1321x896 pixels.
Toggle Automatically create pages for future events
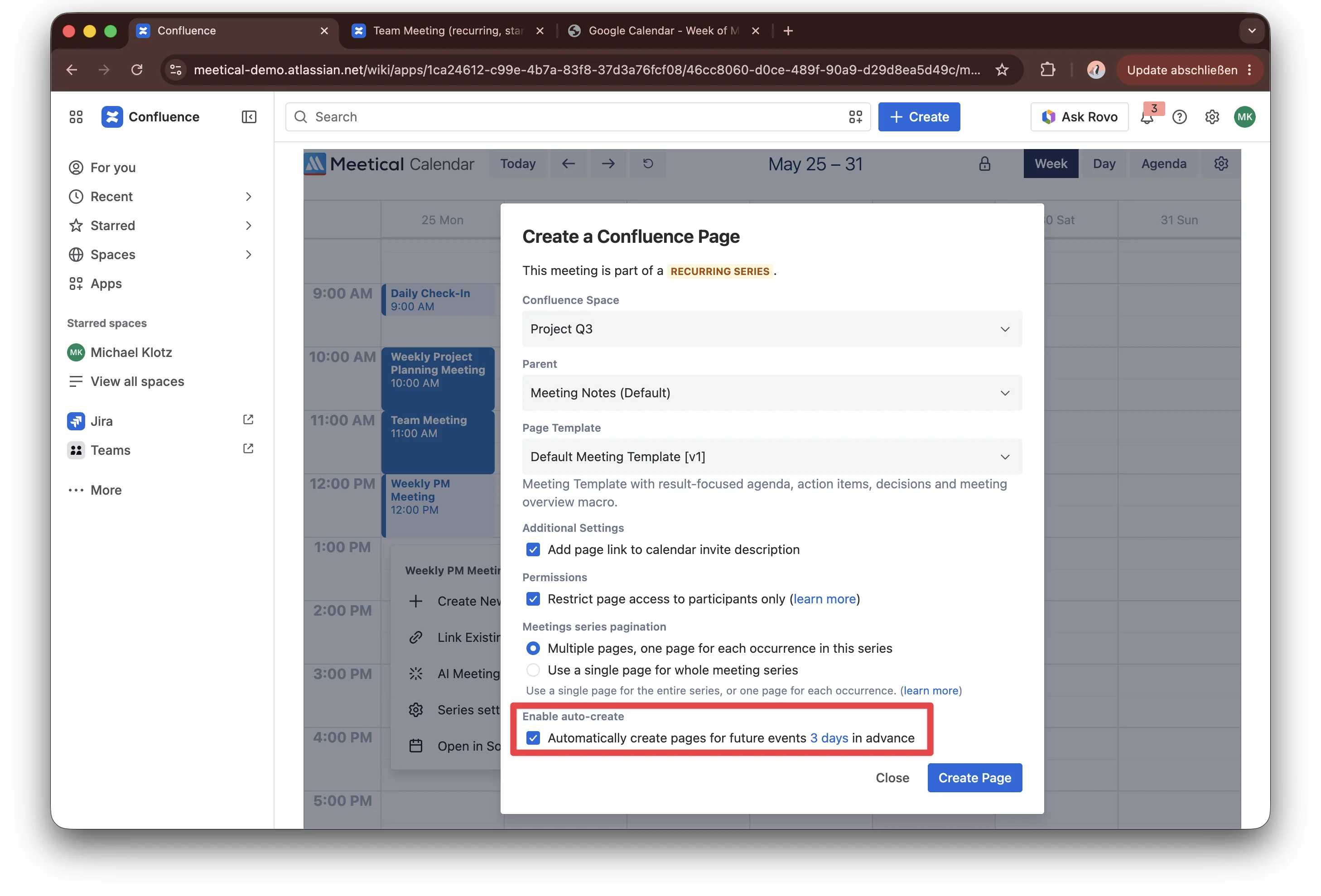click(533, 738)
